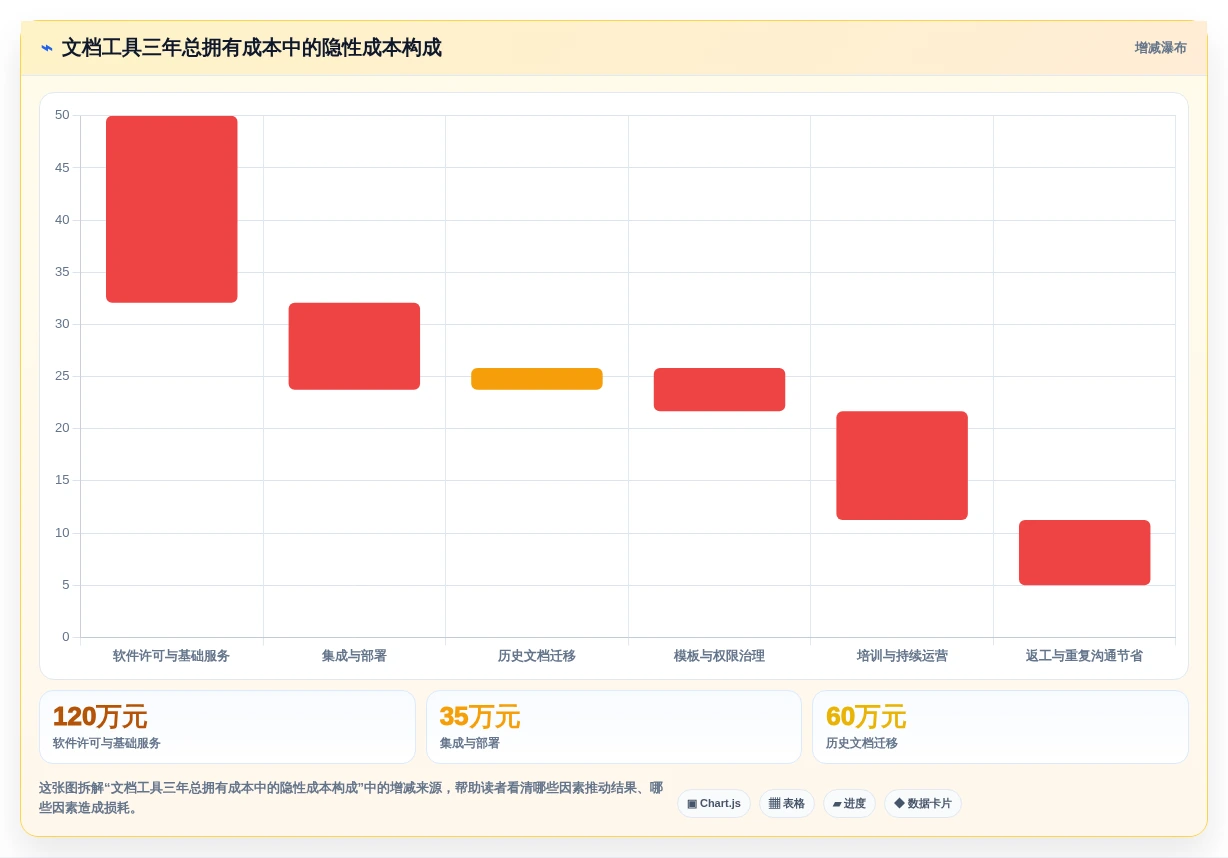
Task: Click the red bar for 集成与部署
Action: pyautogui.click(x=354, y=346)
